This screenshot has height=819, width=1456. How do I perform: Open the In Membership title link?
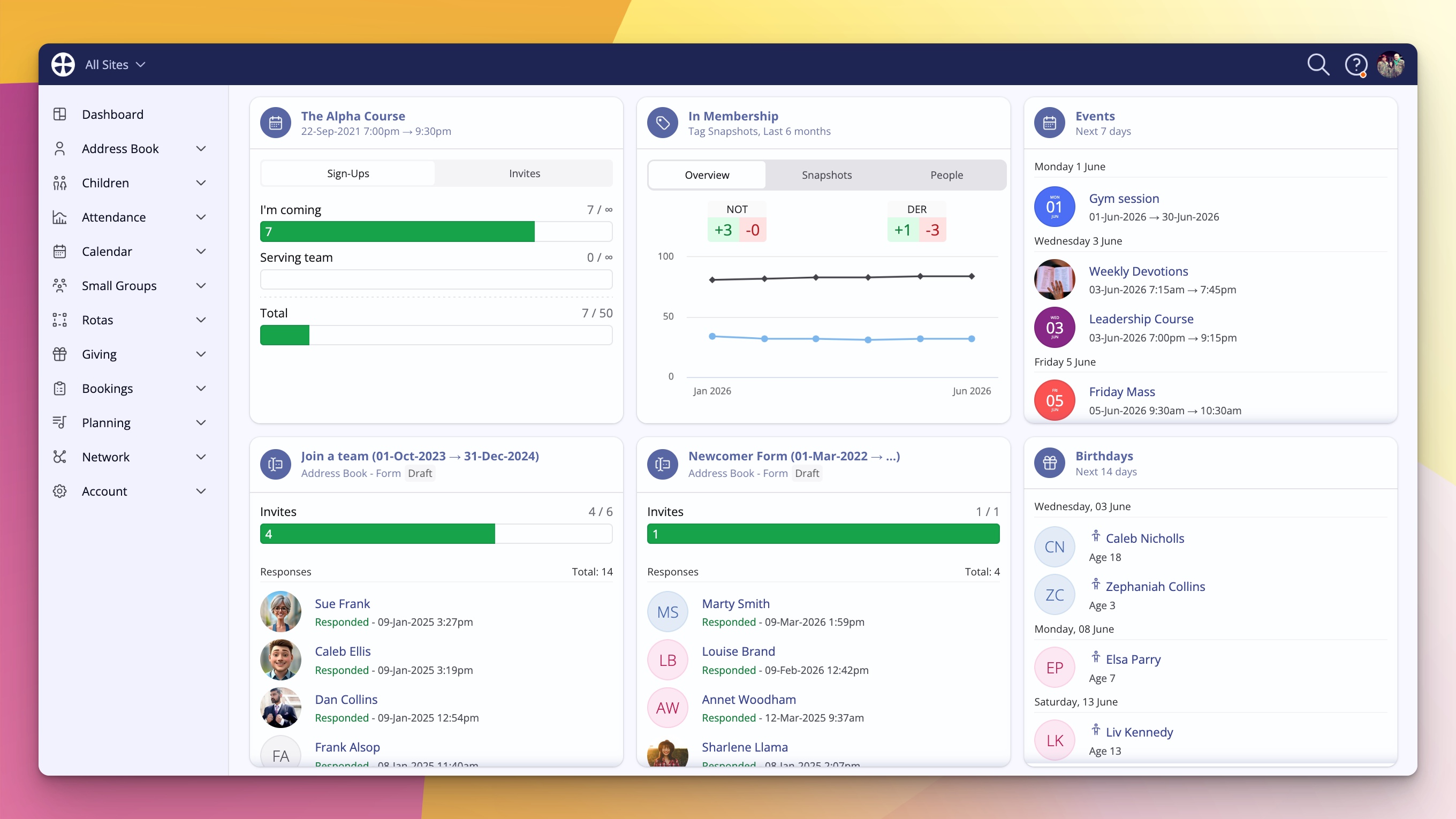pos(733,116)
